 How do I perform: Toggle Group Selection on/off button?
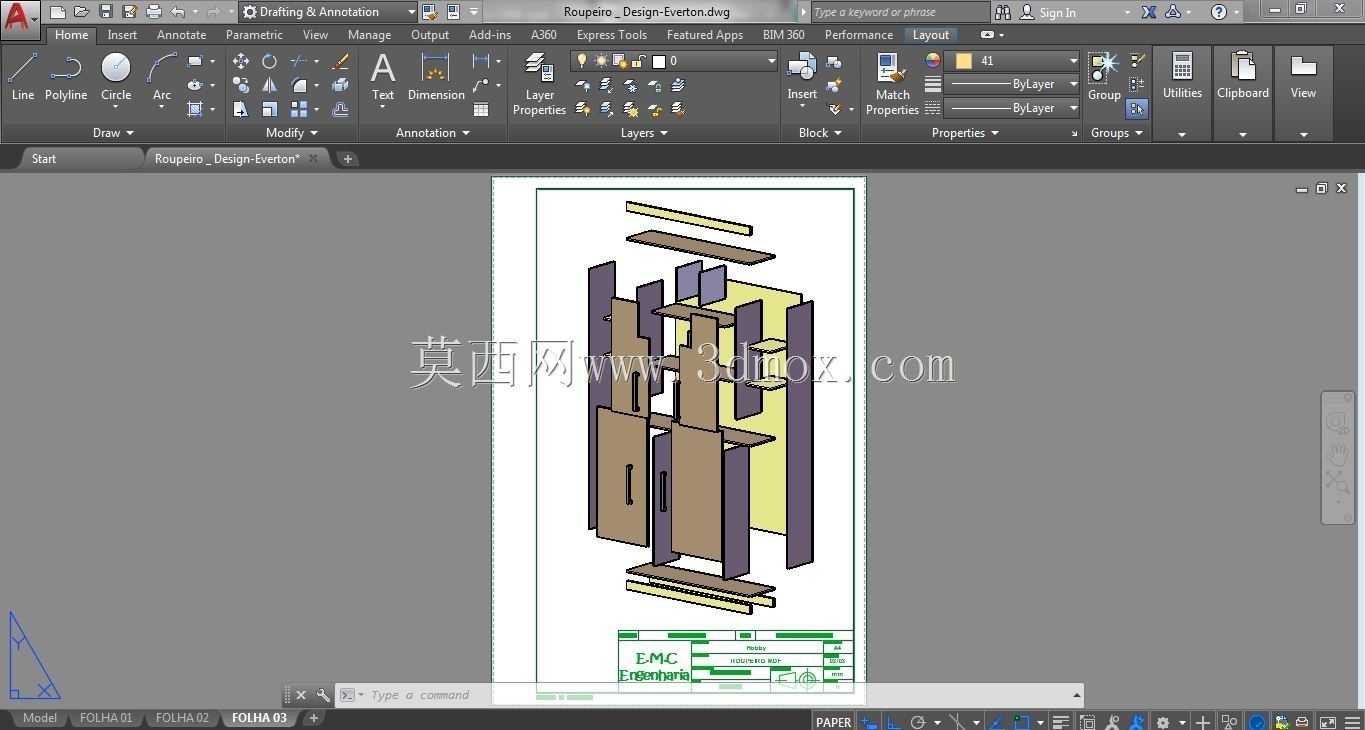(1137, 108)
